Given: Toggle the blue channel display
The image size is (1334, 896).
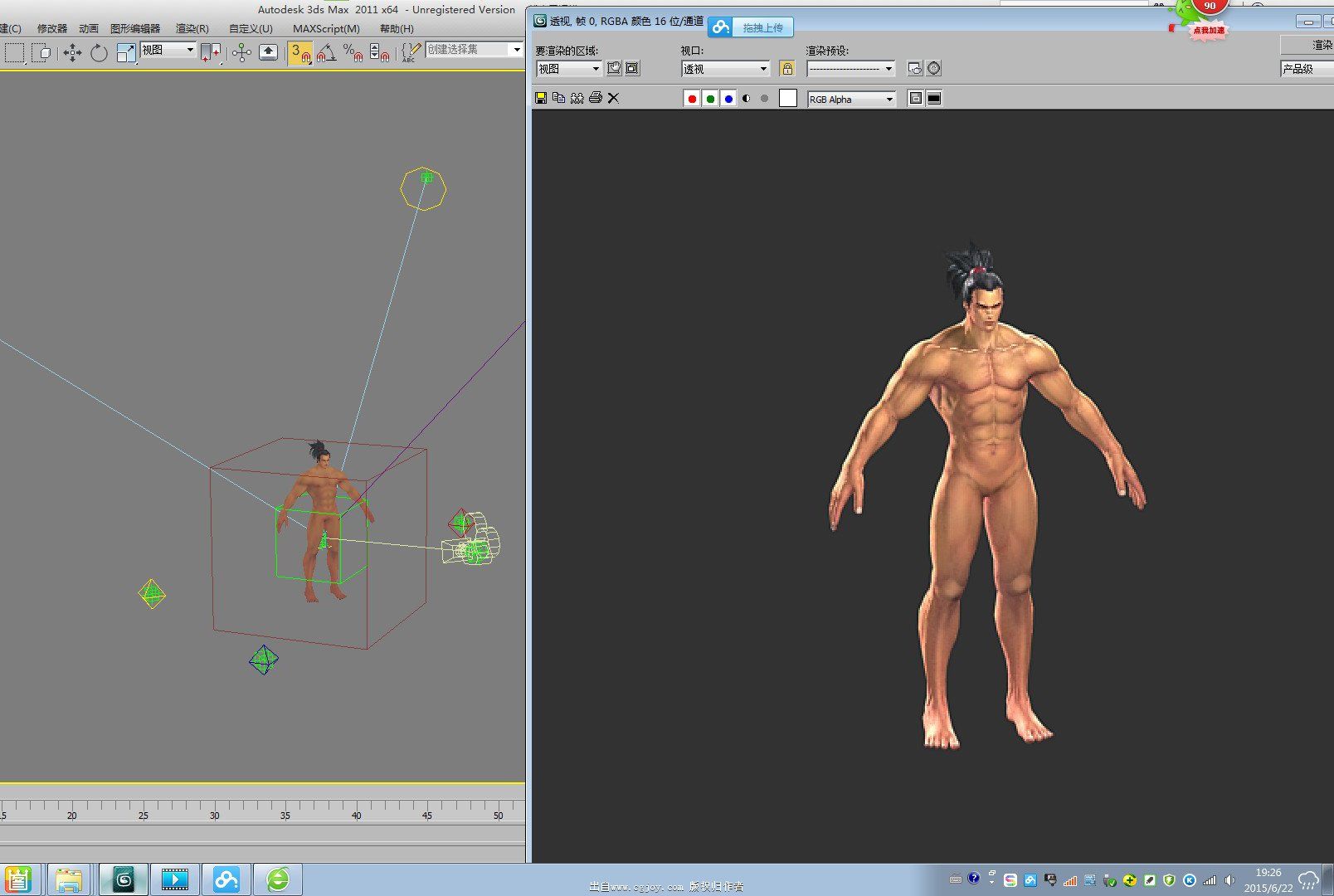Looking at the screenshot, I should (728, 99).
